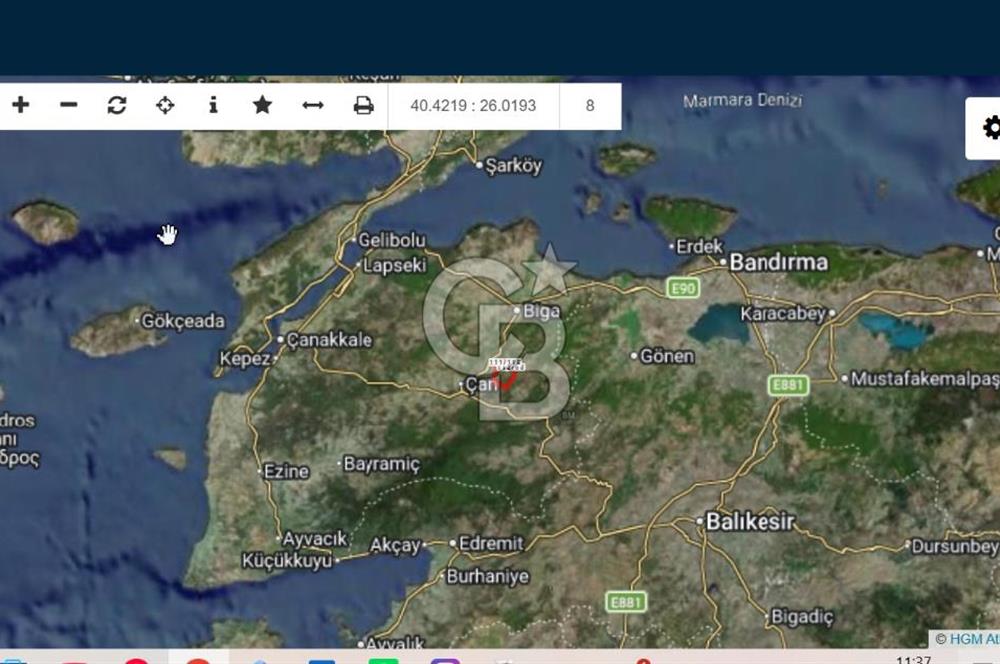Click the Gelibolu town label
This screenshot has height=664, width=1000.
[392, 240]
